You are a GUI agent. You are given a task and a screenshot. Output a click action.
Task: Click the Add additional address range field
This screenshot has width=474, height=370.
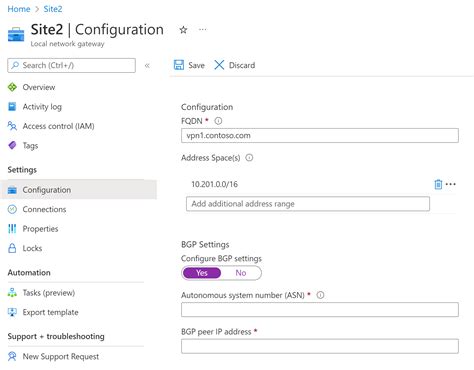click(x=308, y=204)
